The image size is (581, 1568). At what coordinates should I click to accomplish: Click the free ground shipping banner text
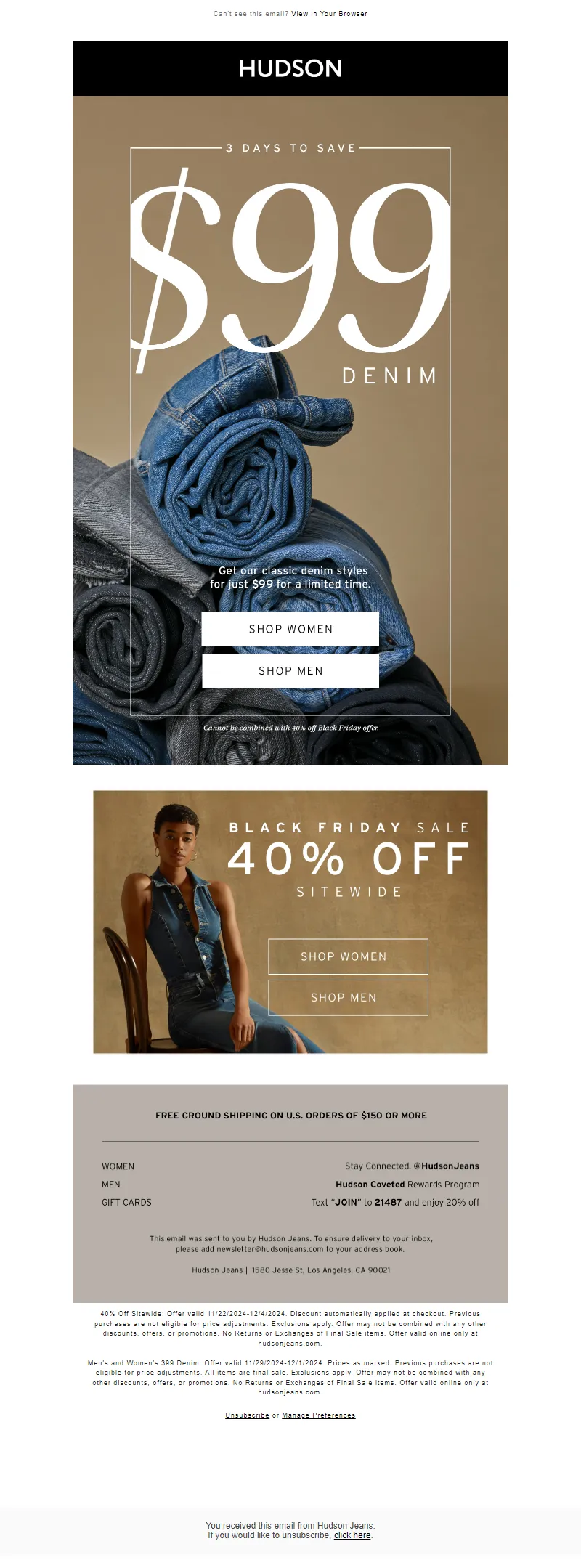(290, 1116)
